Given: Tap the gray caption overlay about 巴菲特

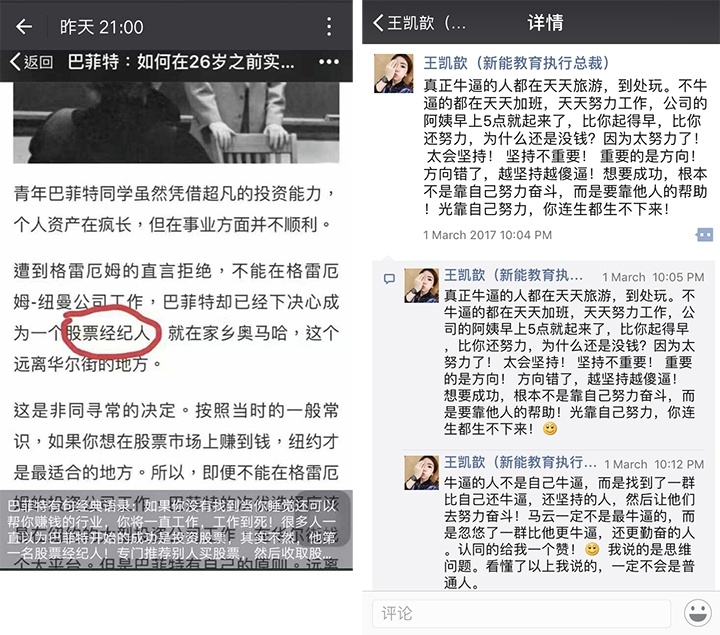Looking at the screenshot, I should (x=176, y=529).
